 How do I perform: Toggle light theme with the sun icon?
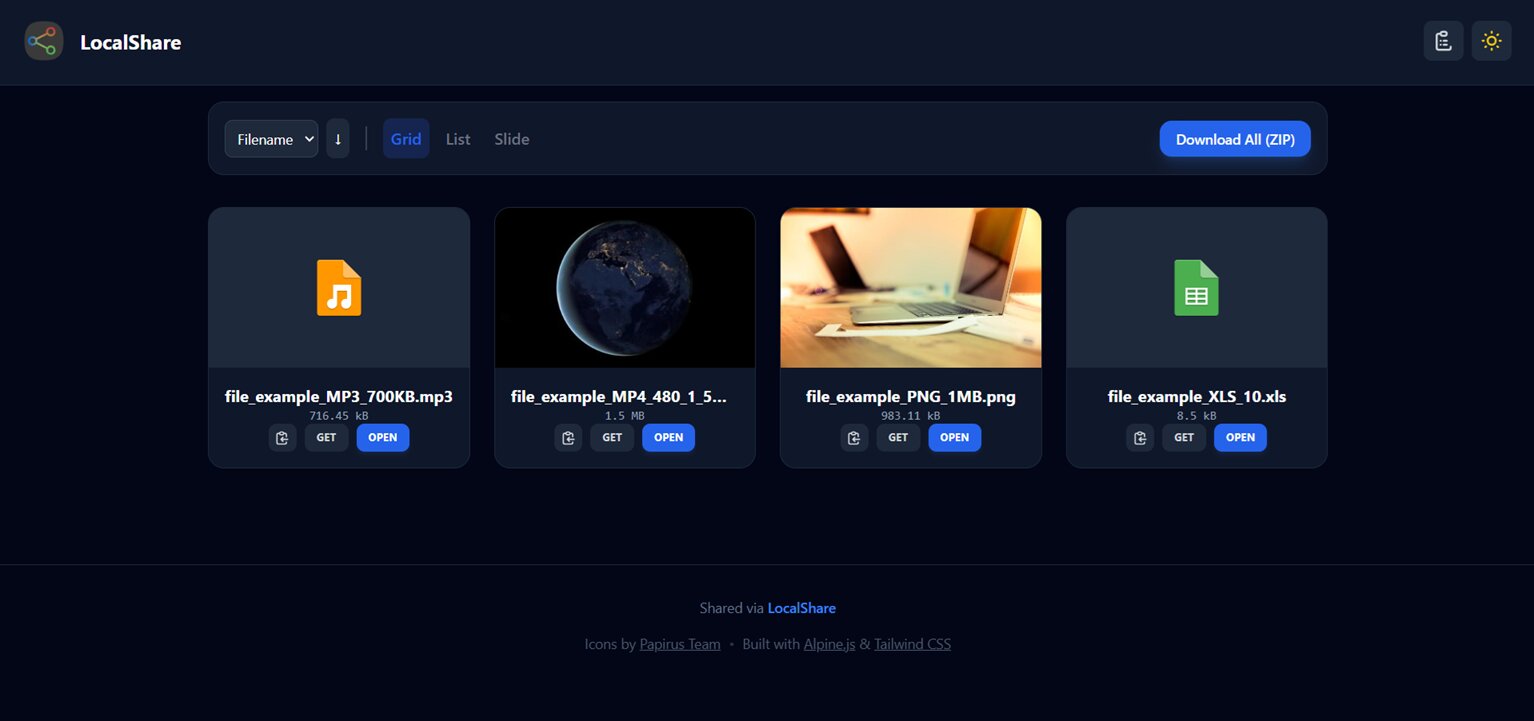(x=1491, y=41)
